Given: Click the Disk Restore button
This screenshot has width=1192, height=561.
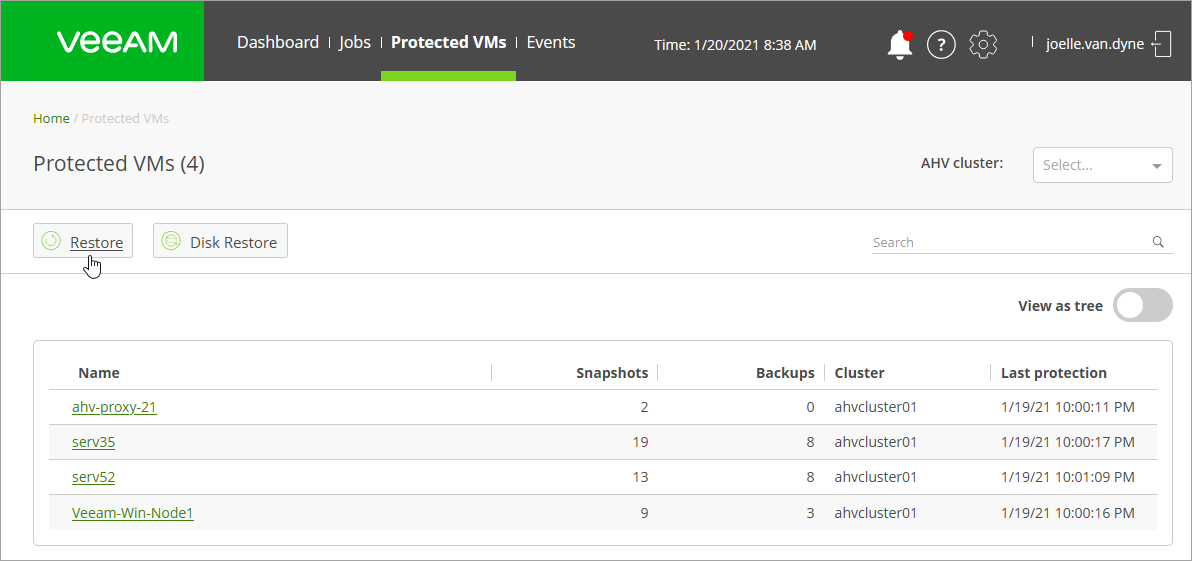Looking at the screenshot, I should click(220, 241).
